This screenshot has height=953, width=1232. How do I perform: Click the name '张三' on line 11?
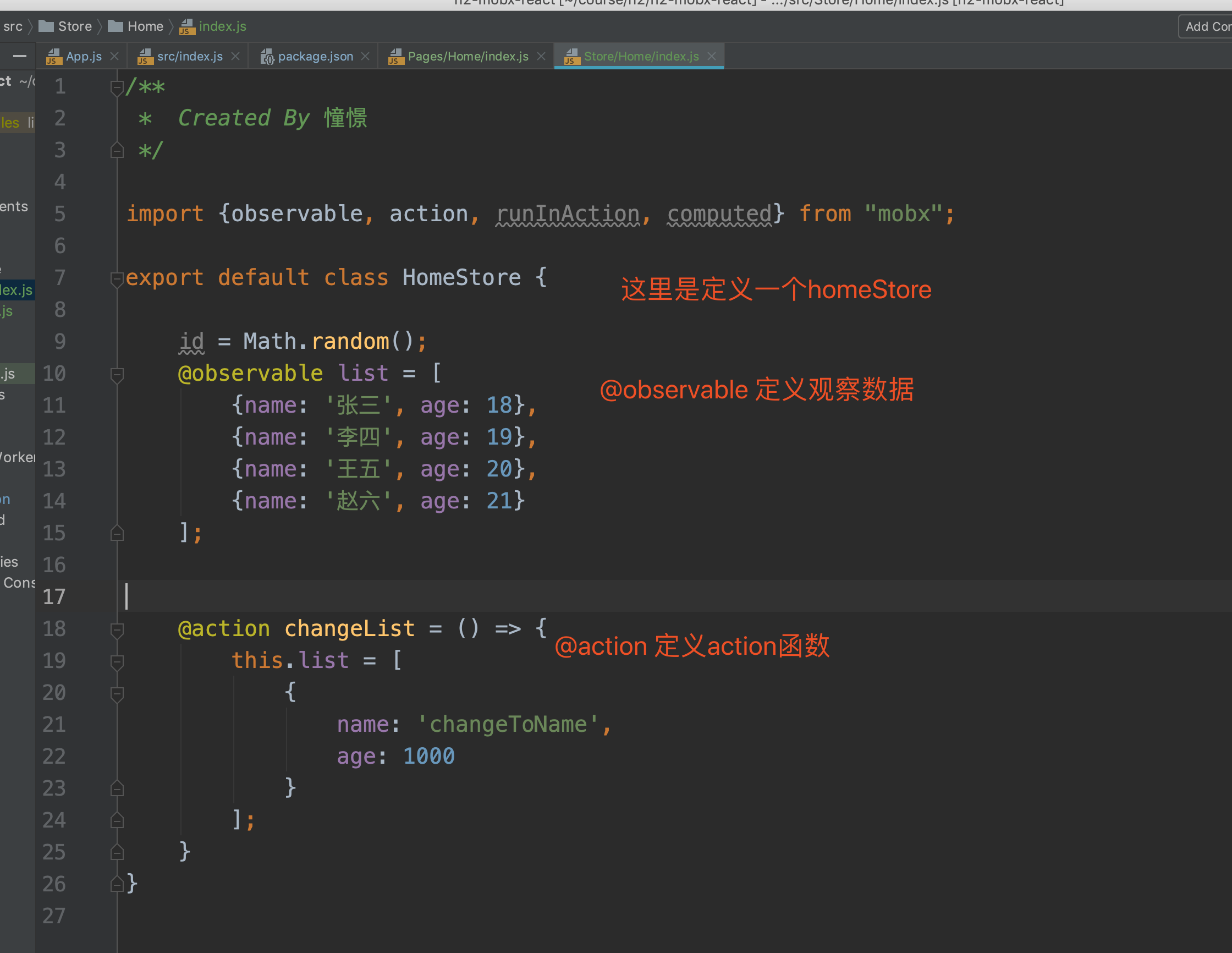pyautogui.click(x=358, y=405)
